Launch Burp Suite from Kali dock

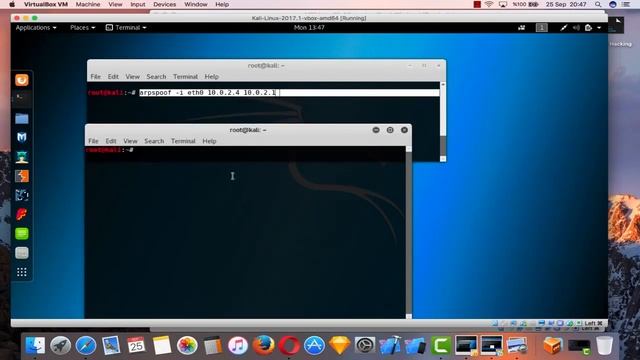(22, 176)
